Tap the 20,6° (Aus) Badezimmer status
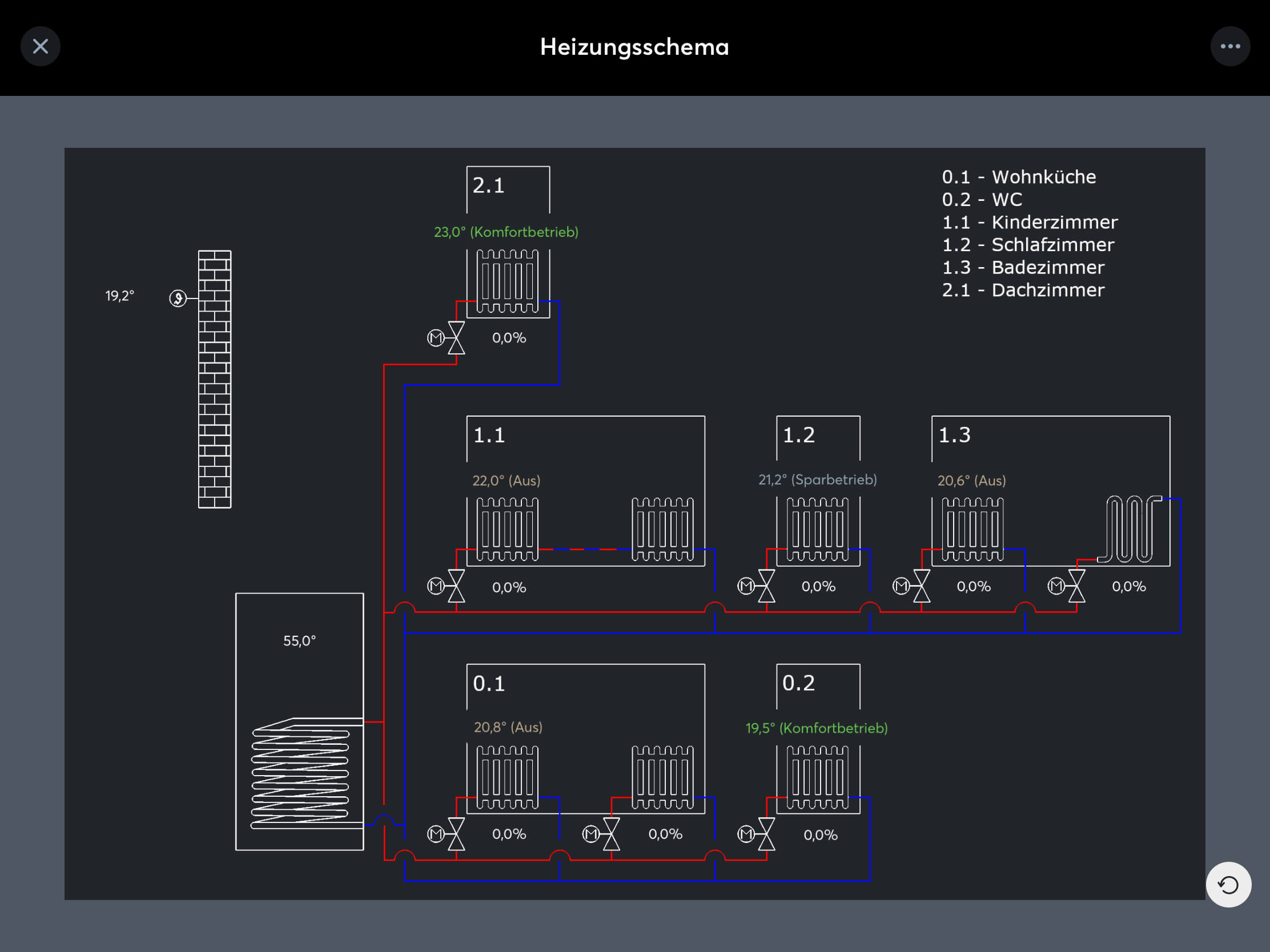 point(971,481)
